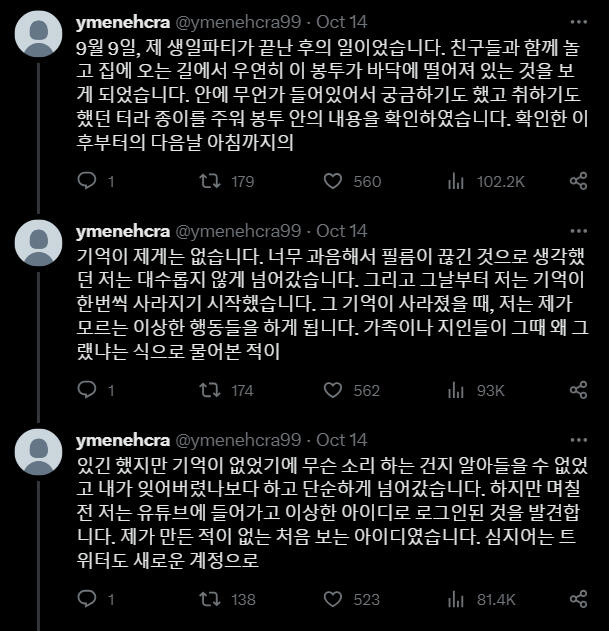609x631 pixels.
Task: Open @ymenehcra99 handle on third tweet
Action: pos(238,440)
